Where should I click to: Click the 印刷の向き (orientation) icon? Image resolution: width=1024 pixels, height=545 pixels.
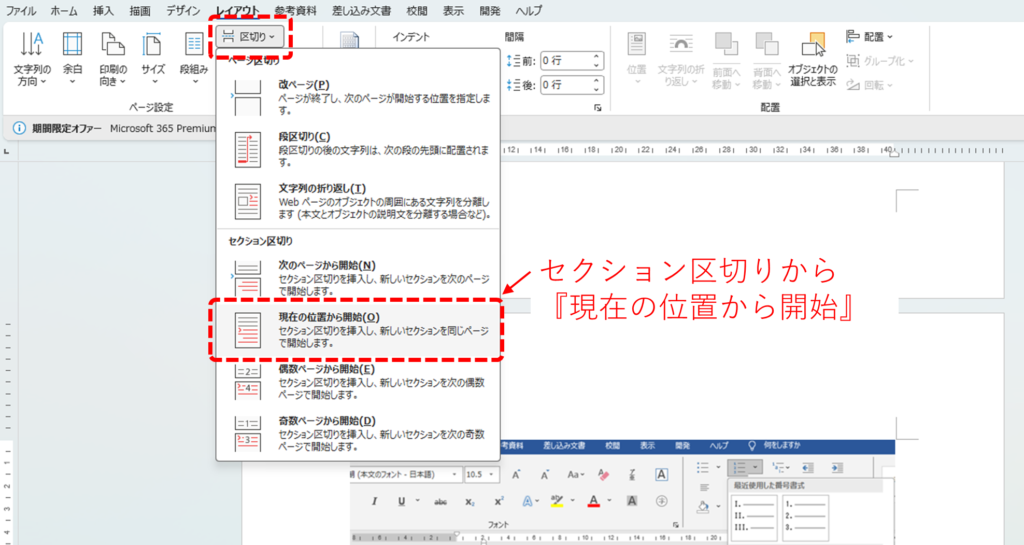click(112, 45)
